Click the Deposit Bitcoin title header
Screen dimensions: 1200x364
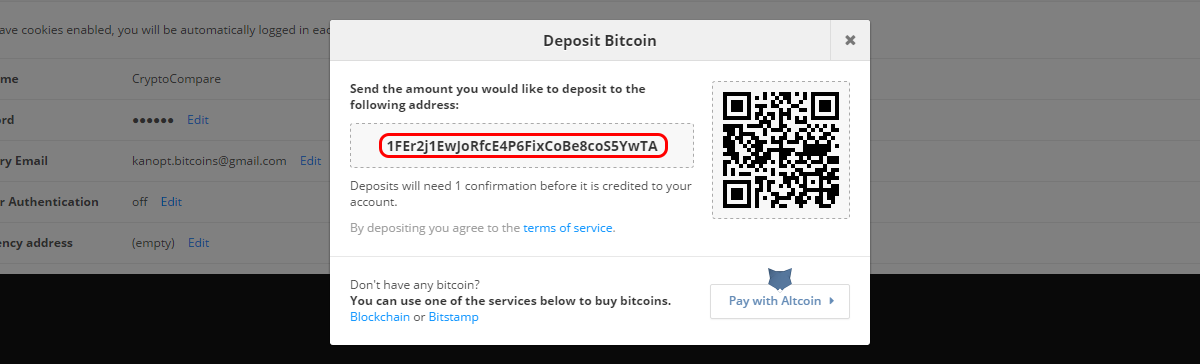coord(599,41)
